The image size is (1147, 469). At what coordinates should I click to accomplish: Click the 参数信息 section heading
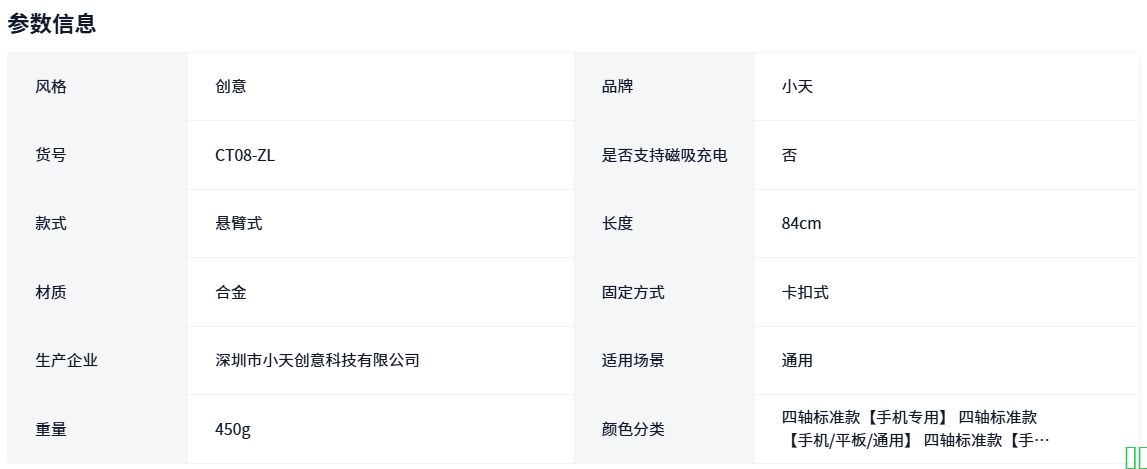tap(52, 24)
